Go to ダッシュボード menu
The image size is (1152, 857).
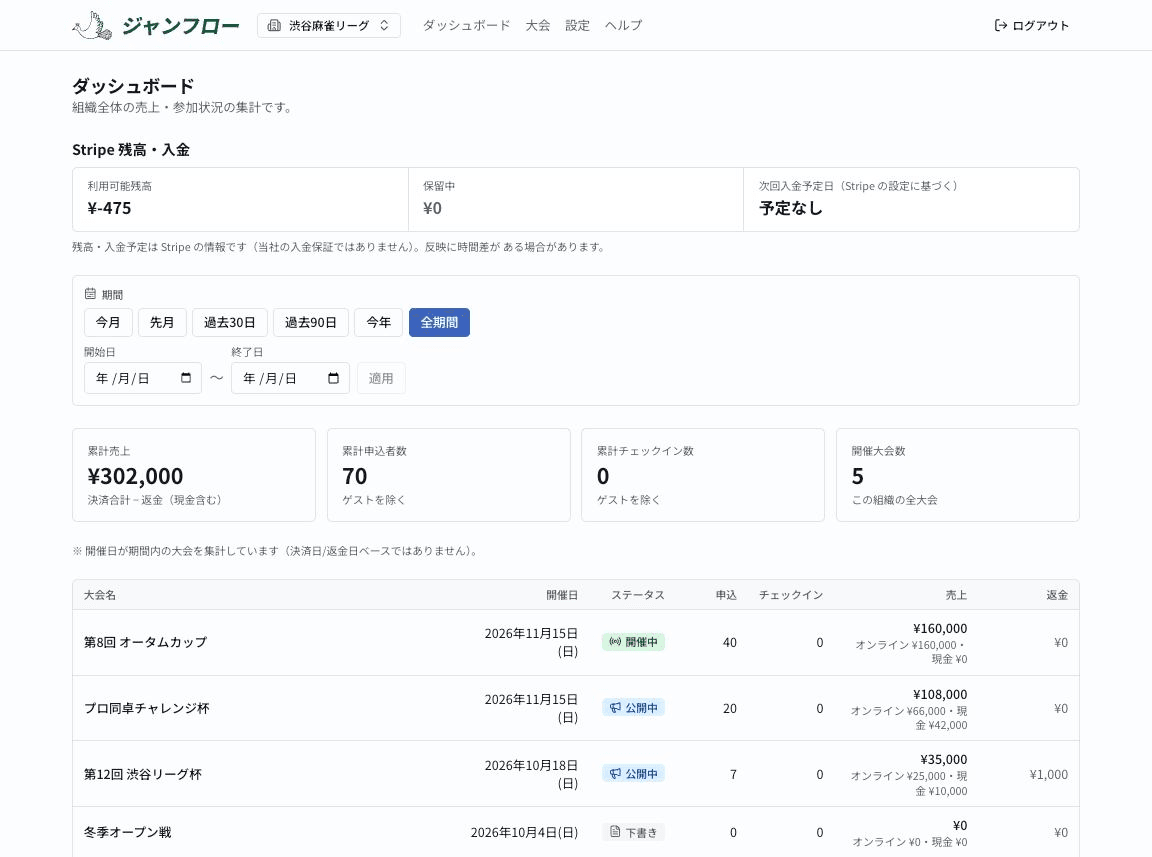point(466,26)
